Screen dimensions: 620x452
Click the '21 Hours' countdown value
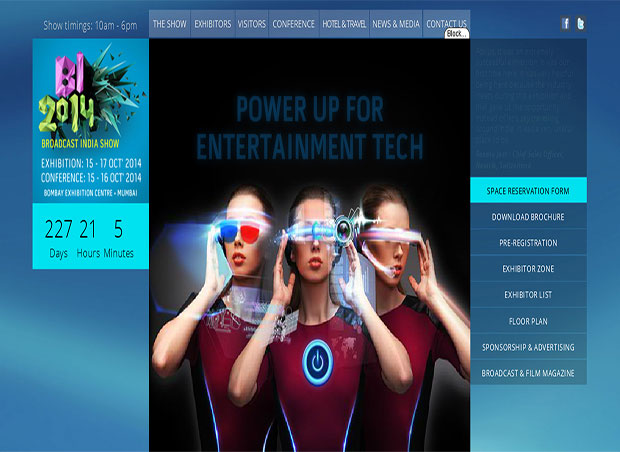[88, 239]
